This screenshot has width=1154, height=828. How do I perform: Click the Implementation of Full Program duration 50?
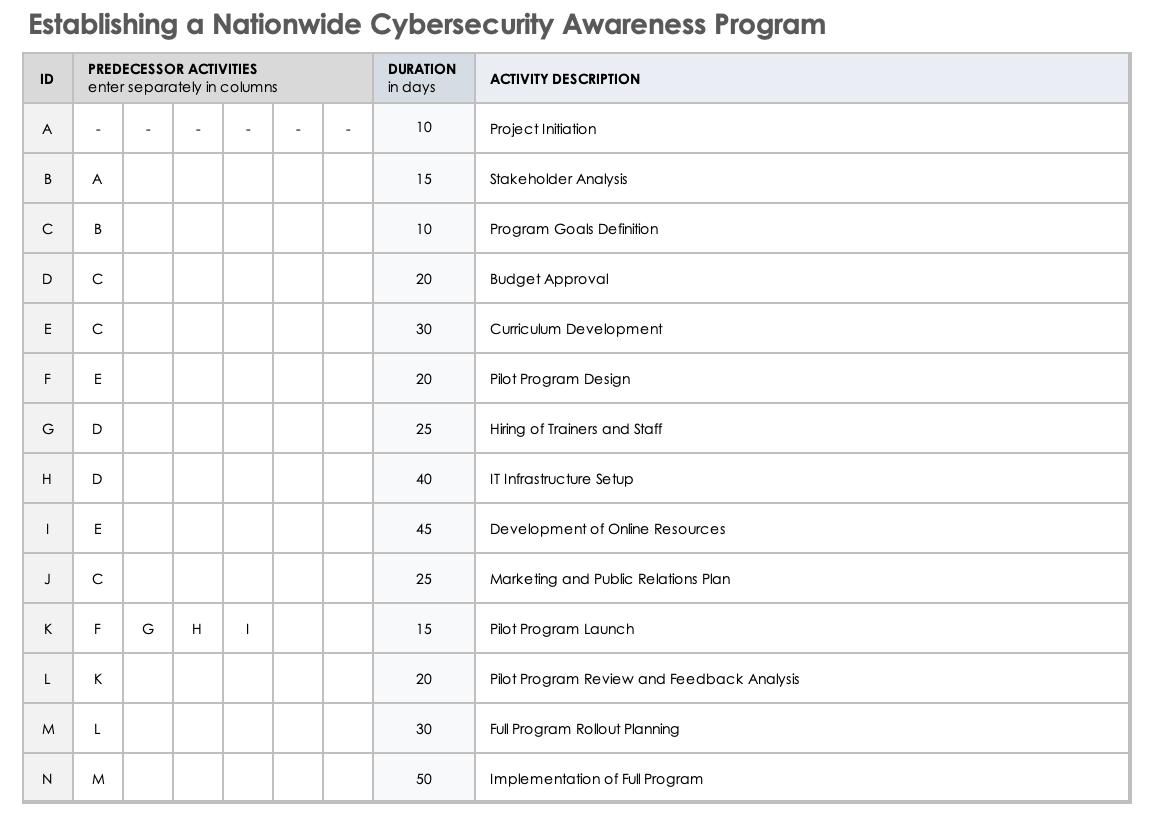click(424, 779)
